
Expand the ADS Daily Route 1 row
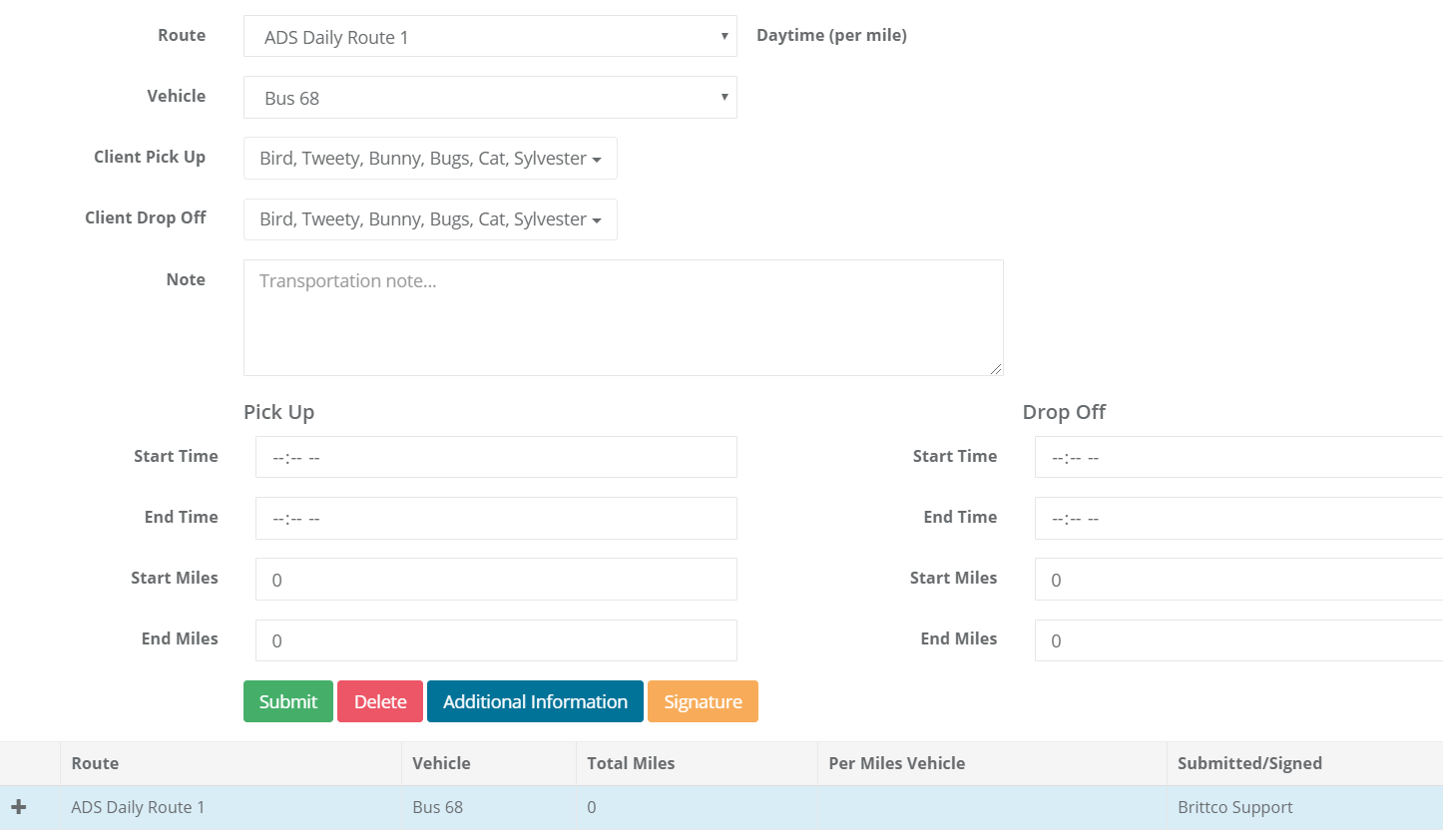click(19, 807)
